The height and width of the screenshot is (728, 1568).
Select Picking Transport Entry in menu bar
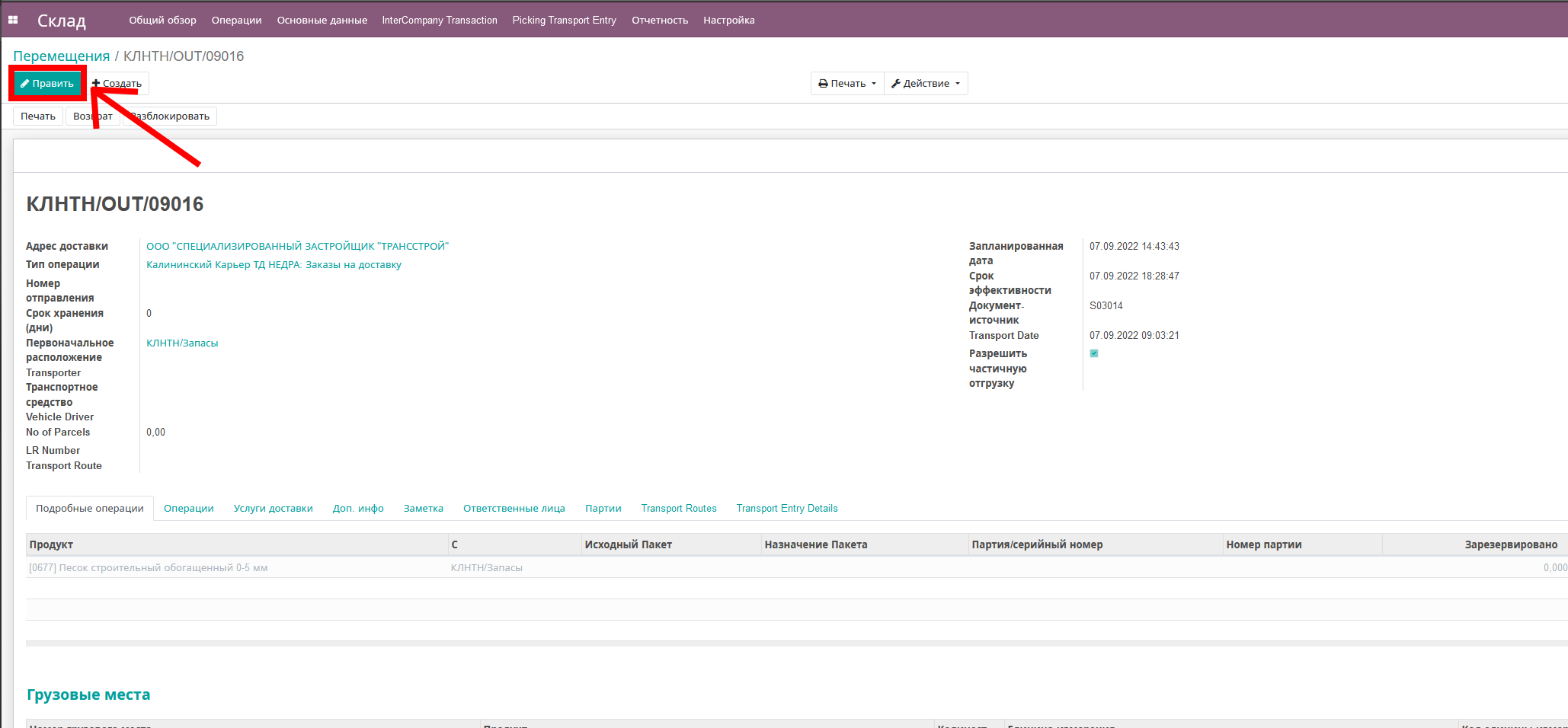564,21
